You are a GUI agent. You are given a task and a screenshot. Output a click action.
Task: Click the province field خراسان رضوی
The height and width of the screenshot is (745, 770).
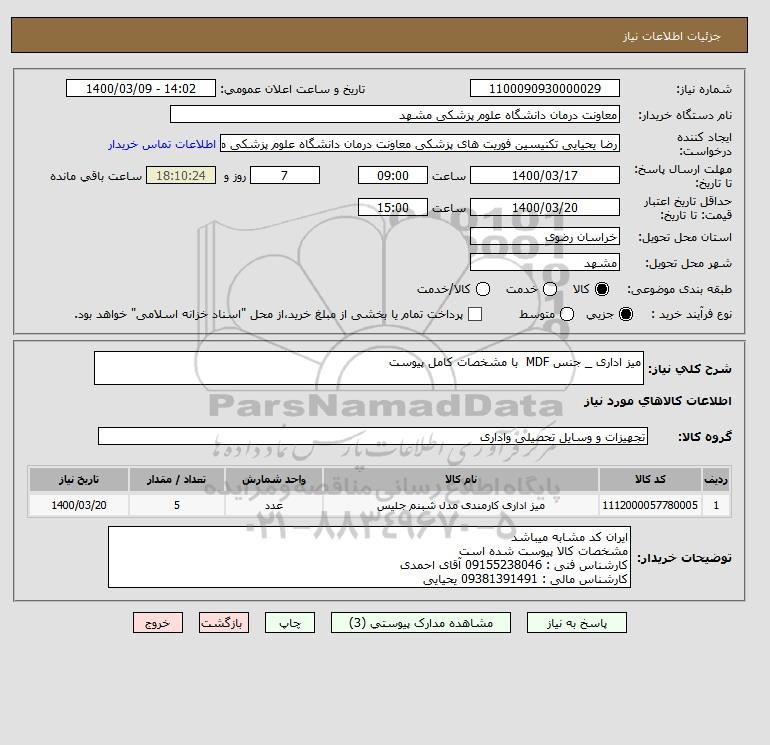tap(545, 237)
